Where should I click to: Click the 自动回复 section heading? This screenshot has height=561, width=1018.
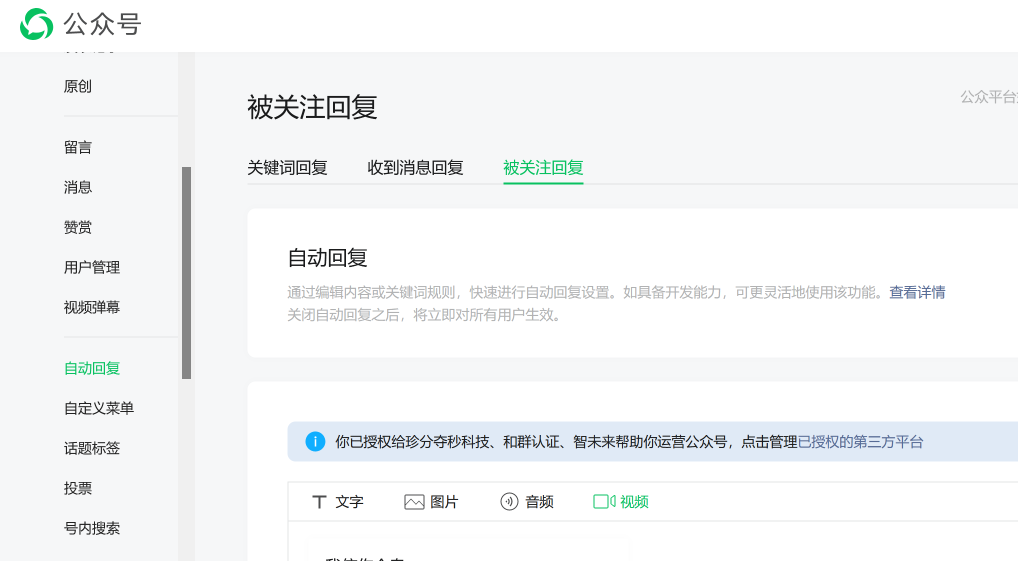pyautogui.click(x=328, y=258)
